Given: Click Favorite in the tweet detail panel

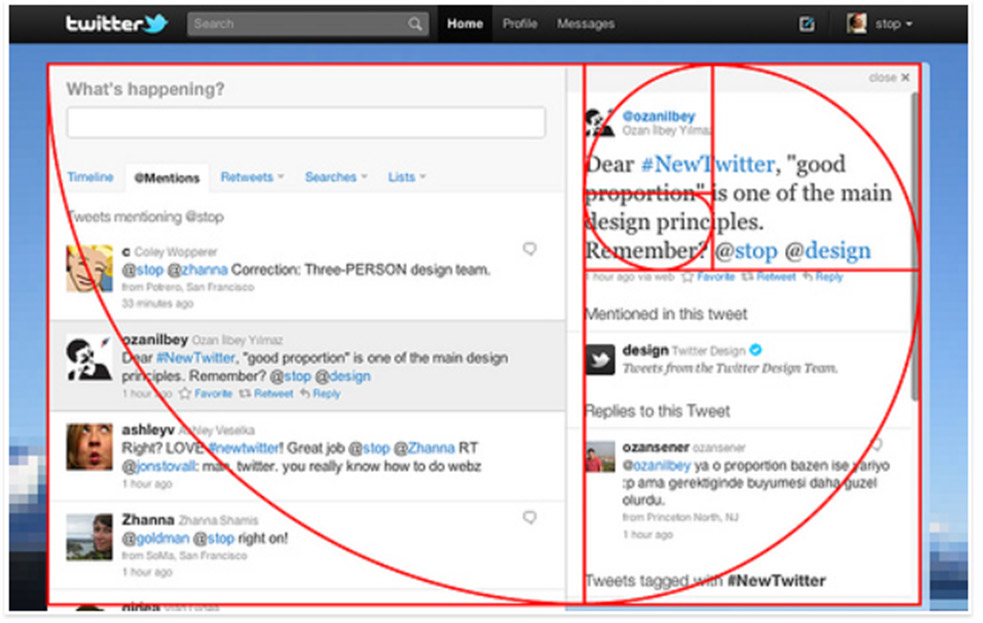Looking at the screenshot, I should click(708, 276).
